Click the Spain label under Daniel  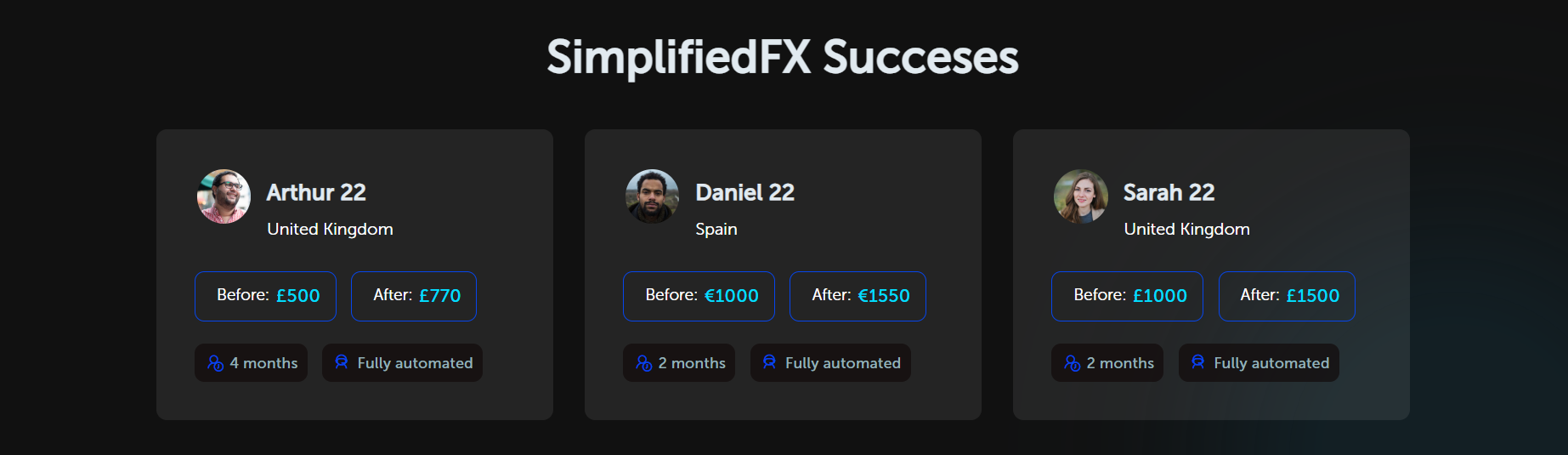point(716,230)
